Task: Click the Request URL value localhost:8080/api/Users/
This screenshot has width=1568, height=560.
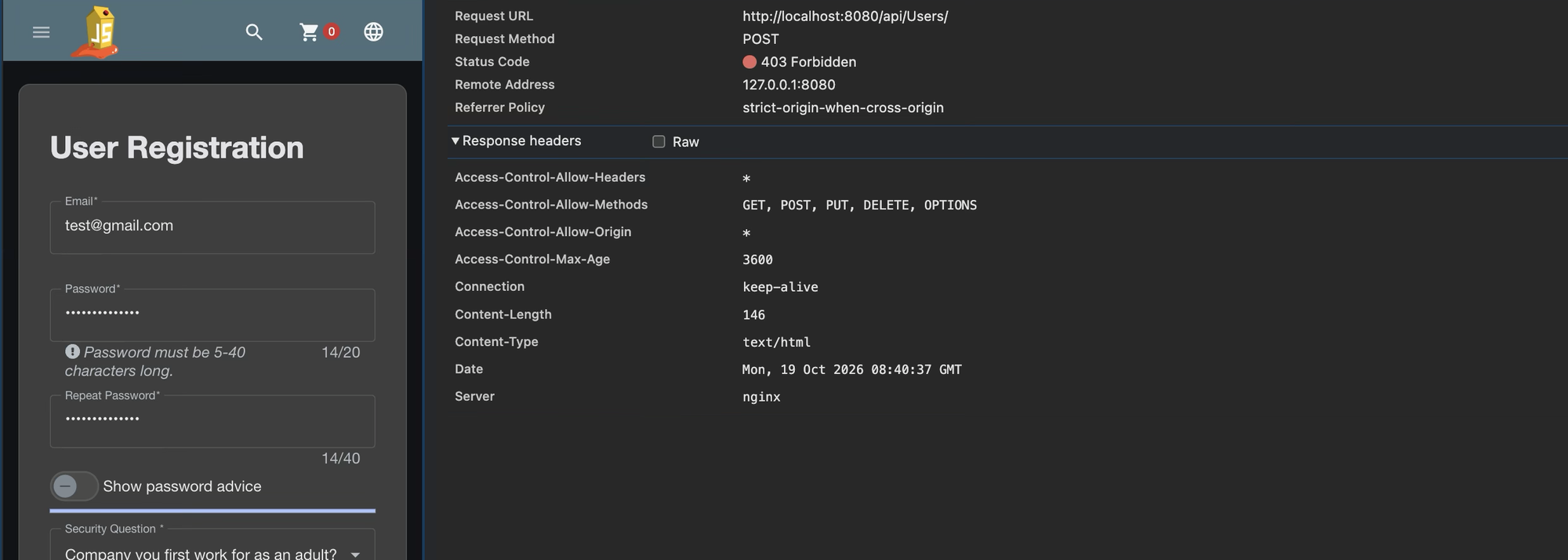Action: (x=845, y=16)
